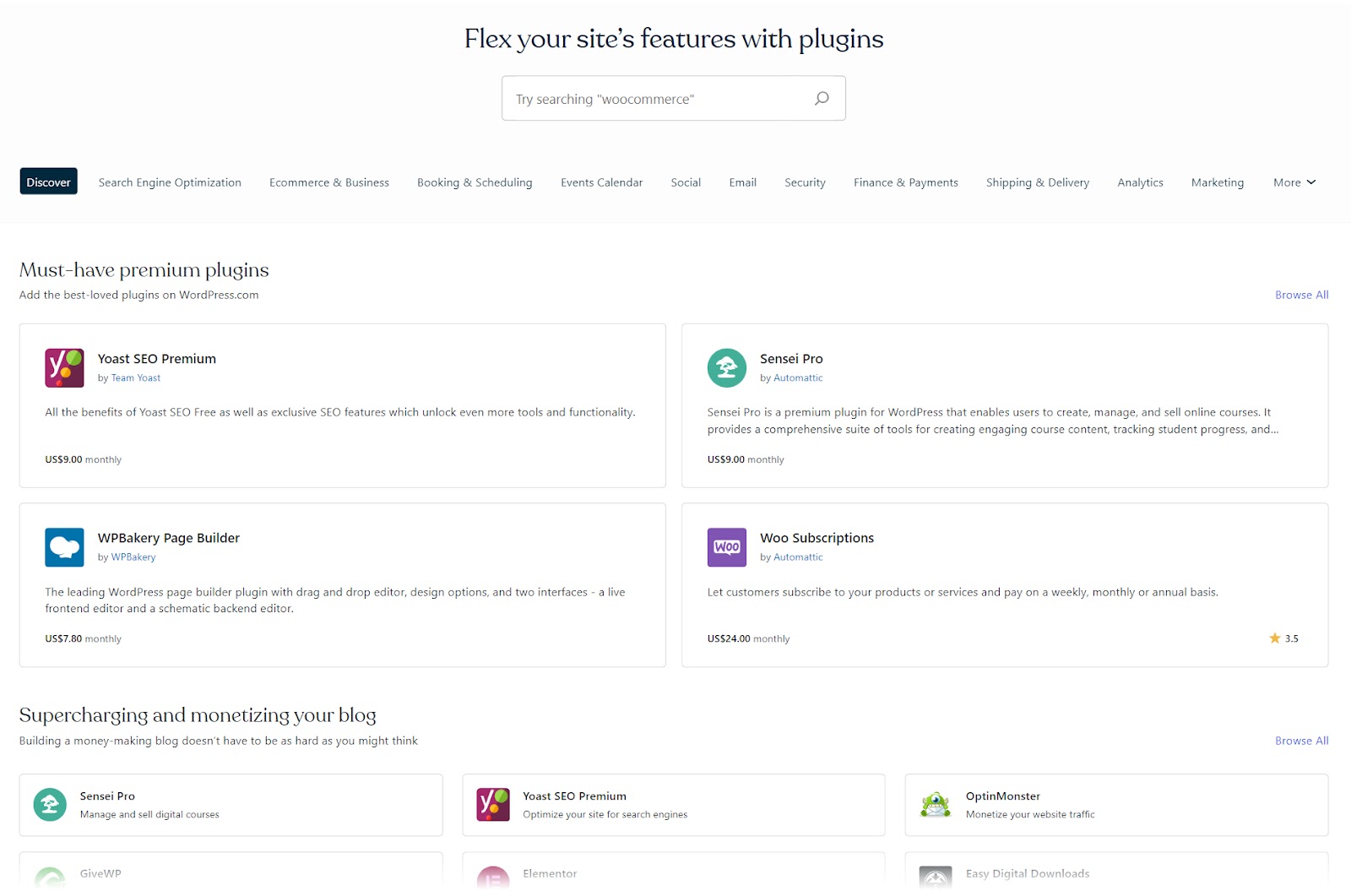Image resolution: width=1351 pixels, height=896 pixels.
Task: Browse all blog monetizing plugins
Action: (1301, 741)
